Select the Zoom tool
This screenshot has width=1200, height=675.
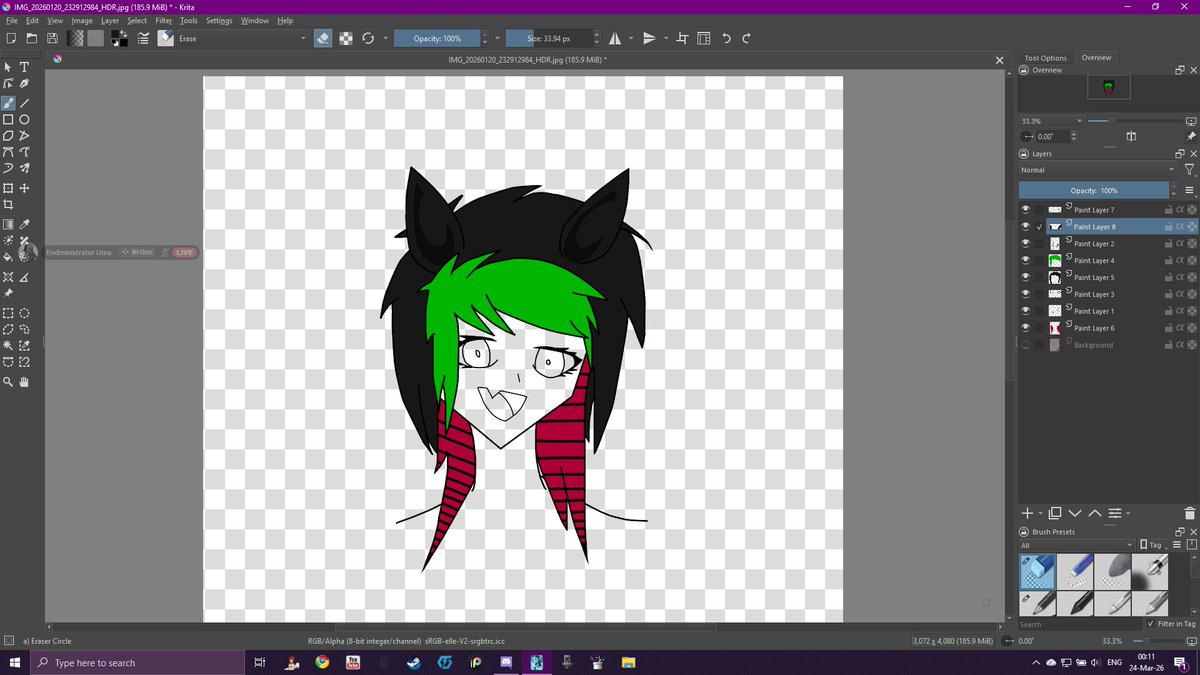(x=8, y=382)
